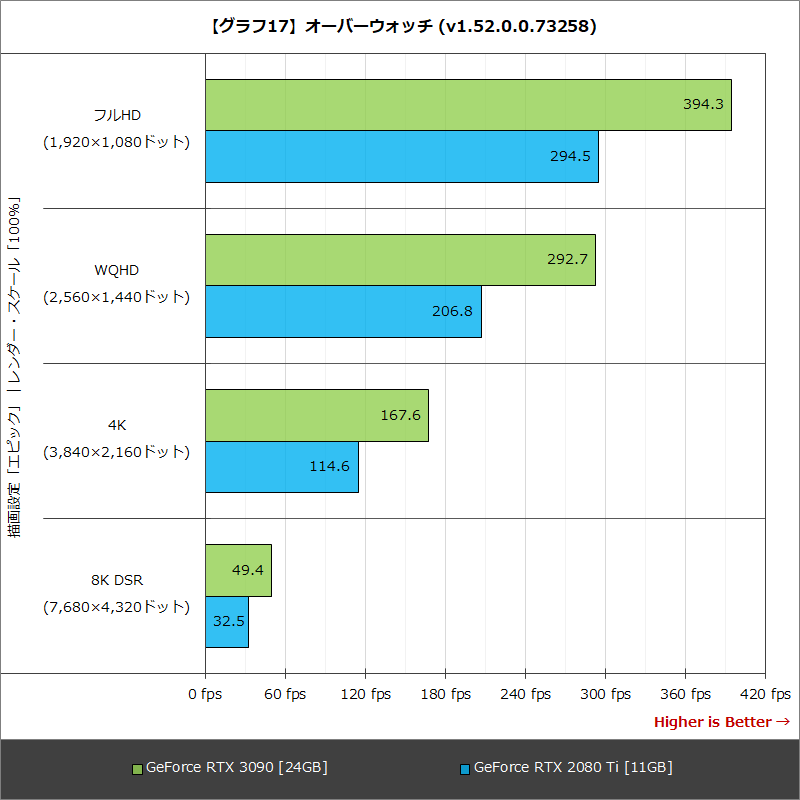Image resolution: width=800 pixels, height=800 pixels.
Task: Click the 240 fps axis label
Action: pyautogui.click(x=526, y=694)
